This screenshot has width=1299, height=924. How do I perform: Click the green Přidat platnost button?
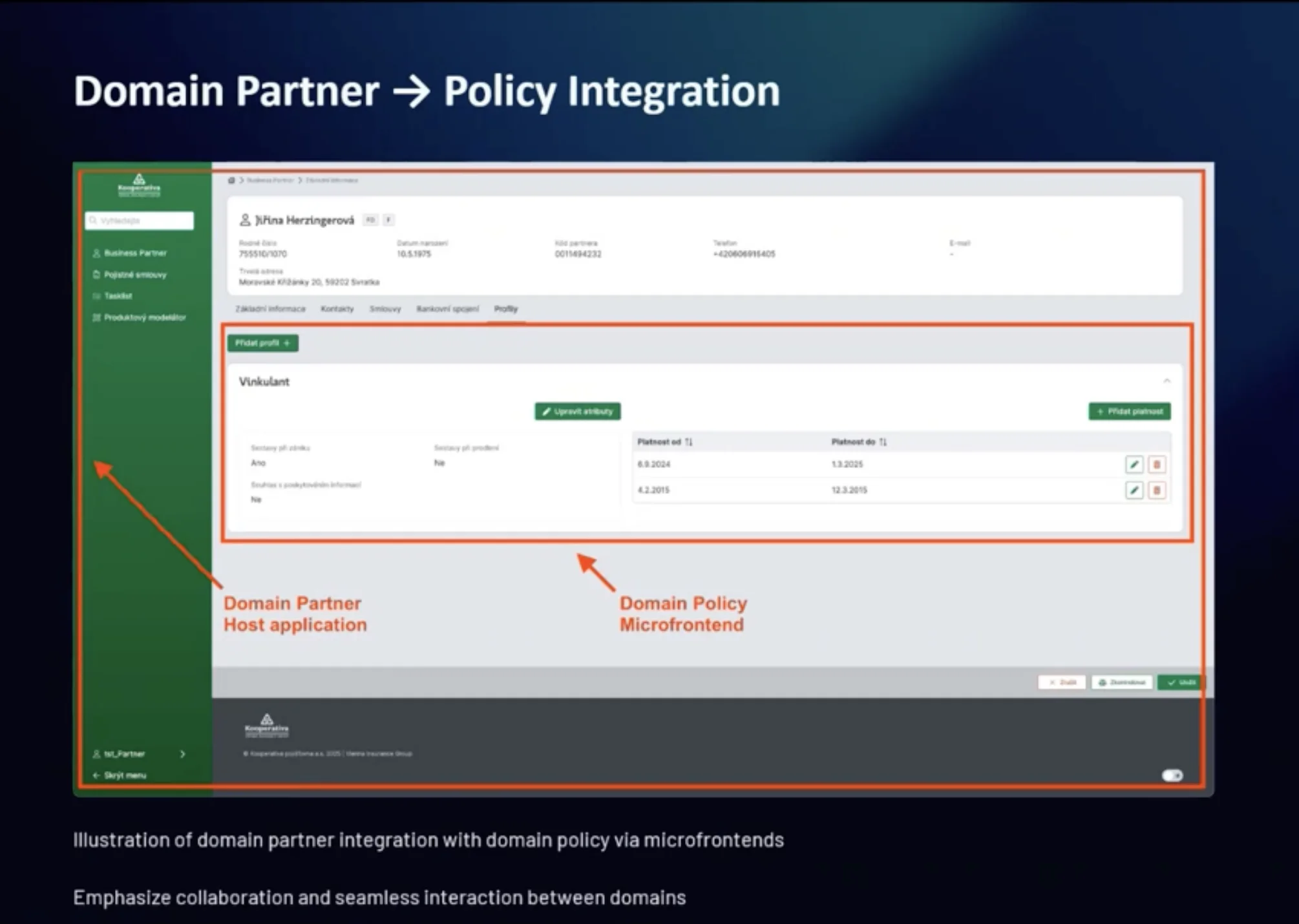click(x=1129, y=412)
